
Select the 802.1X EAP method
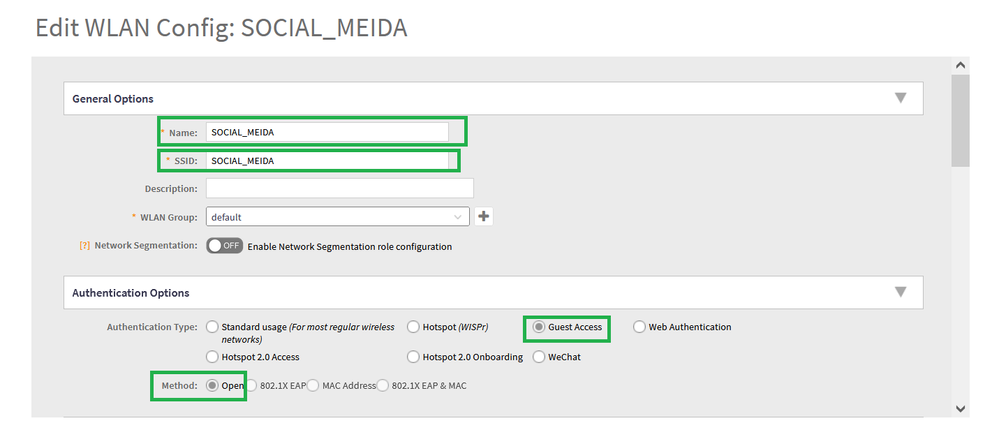pyautogui.click(x=253, y=386)
